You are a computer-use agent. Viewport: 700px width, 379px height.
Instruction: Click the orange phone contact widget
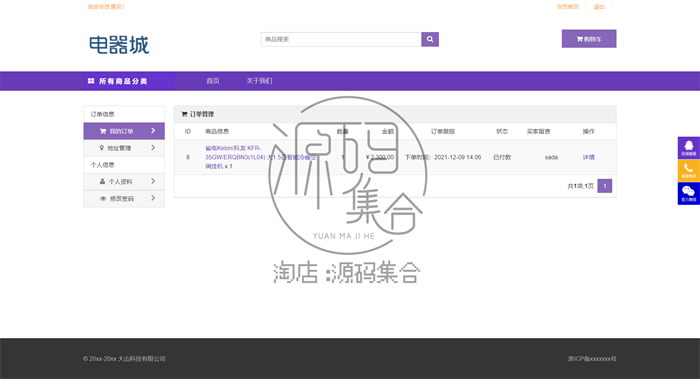(x=688, y=171)
